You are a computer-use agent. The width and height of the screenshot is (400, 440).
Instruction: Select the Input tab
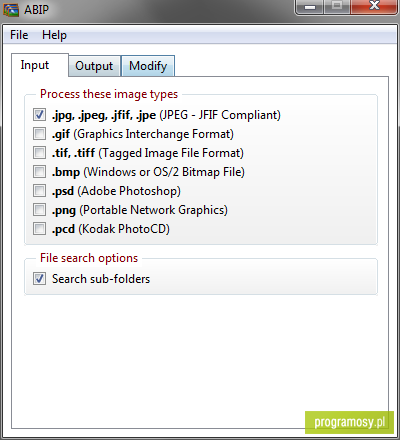tap(40, 65)
